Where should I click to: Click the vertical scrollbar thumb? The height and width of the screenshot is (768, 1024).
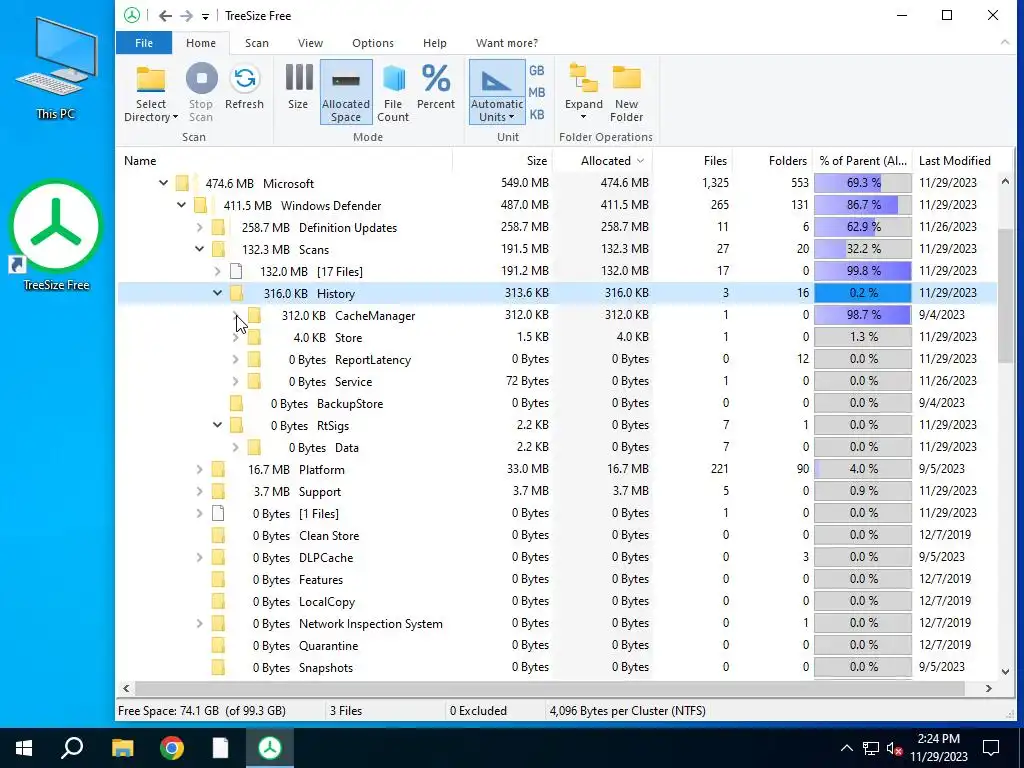click(1005, 295)
